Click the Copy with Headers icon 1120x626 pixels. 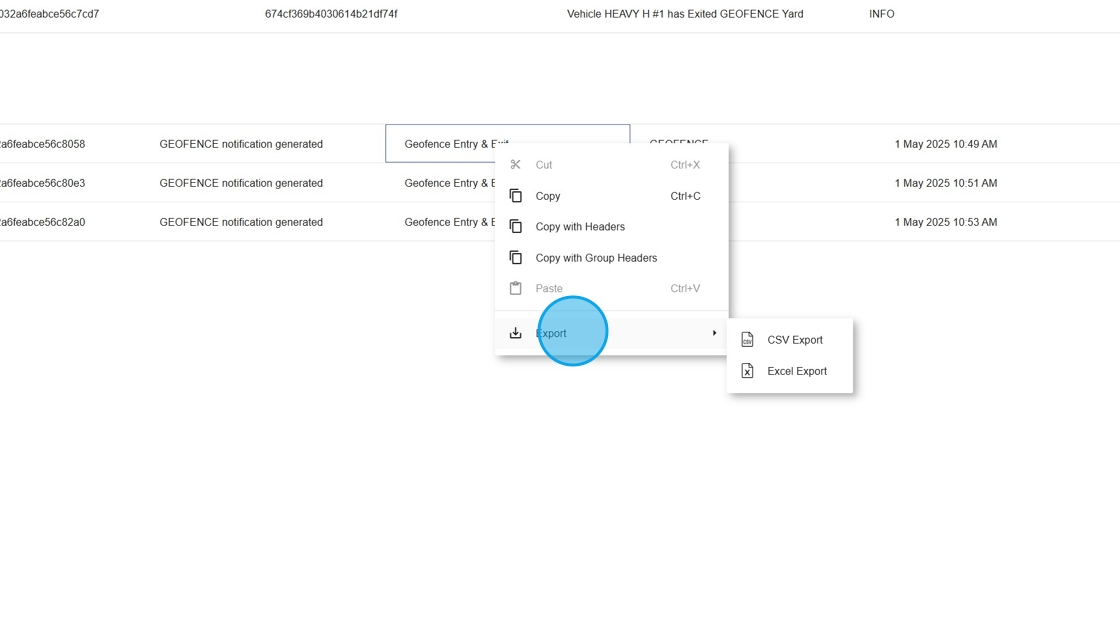pos(515,227)
